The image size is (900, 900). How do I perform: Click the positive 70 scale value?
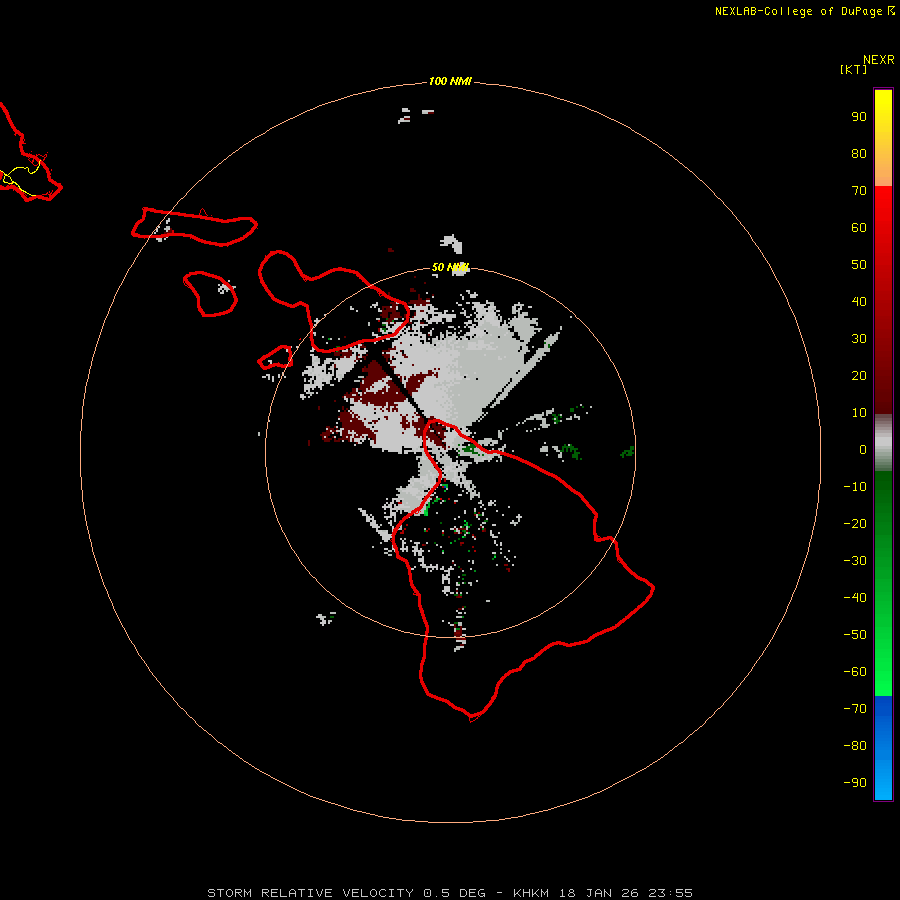(859, 191)
